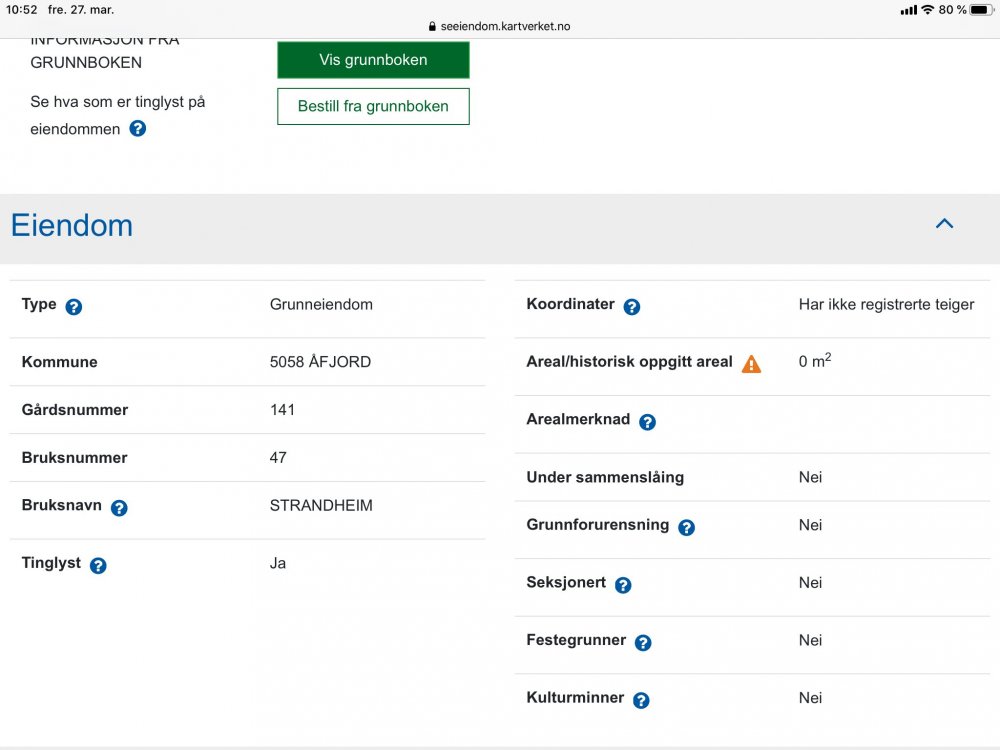Click the 'Festegrunner' label
Screen dimensions: 1000x750
point(577,640)
